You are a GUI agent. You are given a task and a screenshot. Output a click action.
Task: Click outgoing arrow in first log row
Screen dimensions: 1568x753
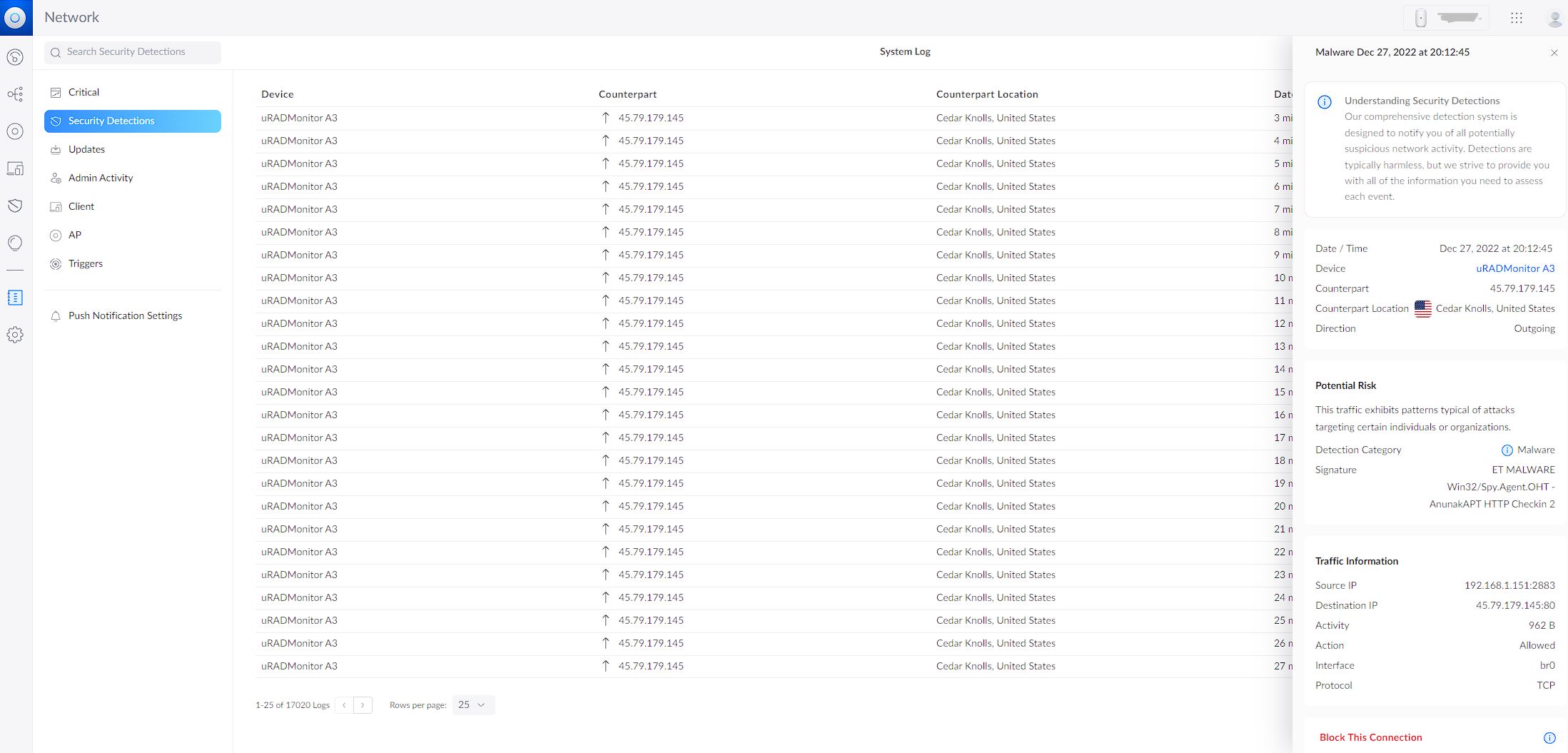click(605, 118)
